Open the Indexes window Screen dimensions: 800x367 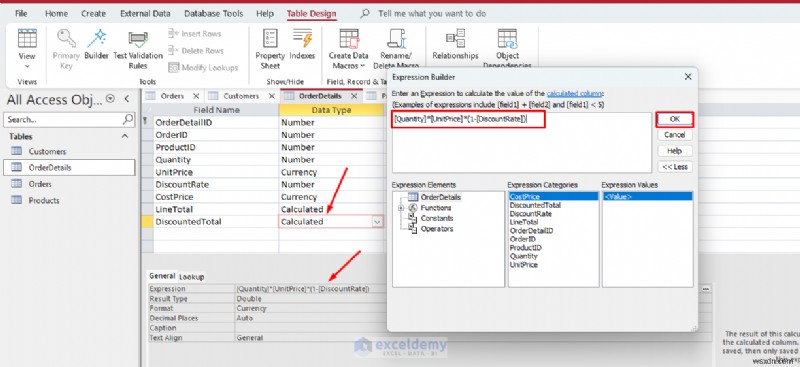click(302, 45)
